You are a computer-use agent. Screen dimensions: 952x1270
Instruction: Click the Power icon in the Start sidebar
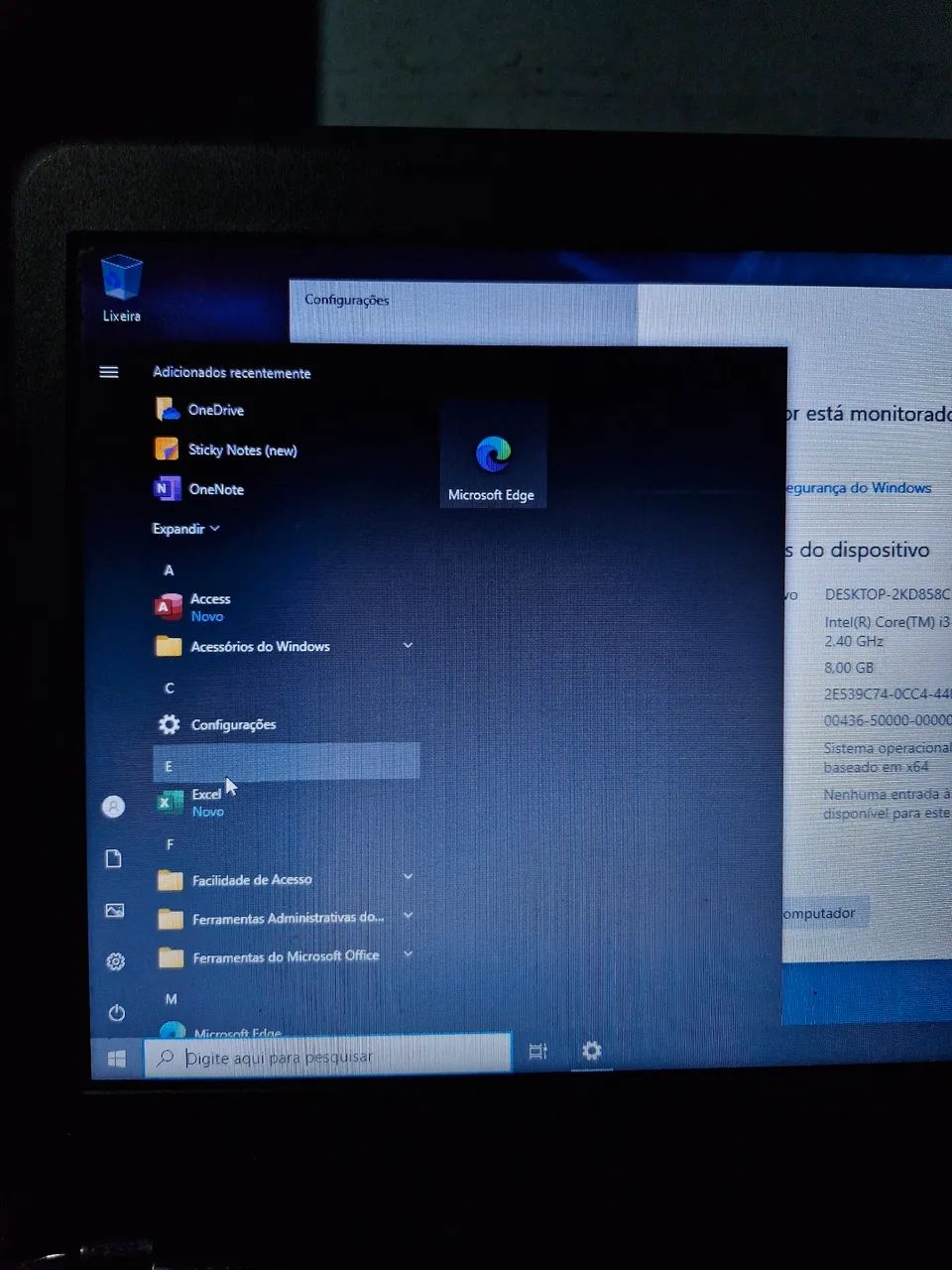click(x=116, y=1013)
